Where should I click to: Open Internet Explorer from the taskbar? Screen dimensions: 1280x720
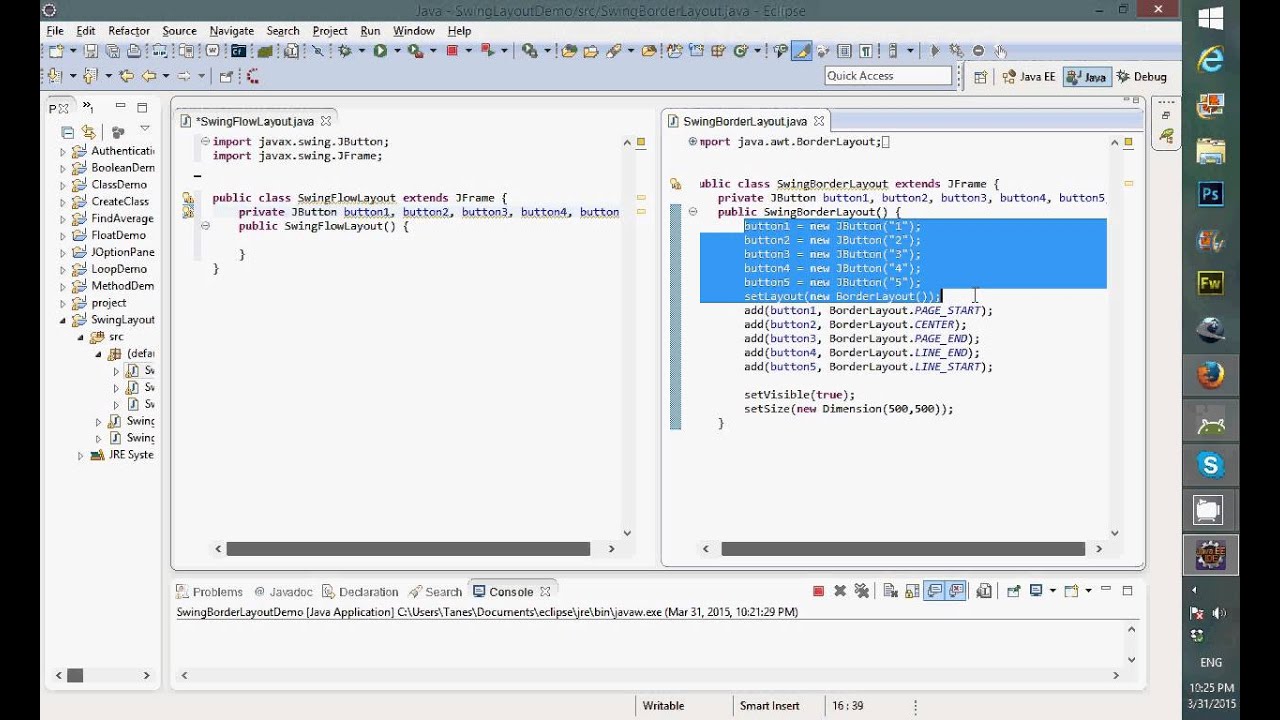click(x=1211, y=60)
